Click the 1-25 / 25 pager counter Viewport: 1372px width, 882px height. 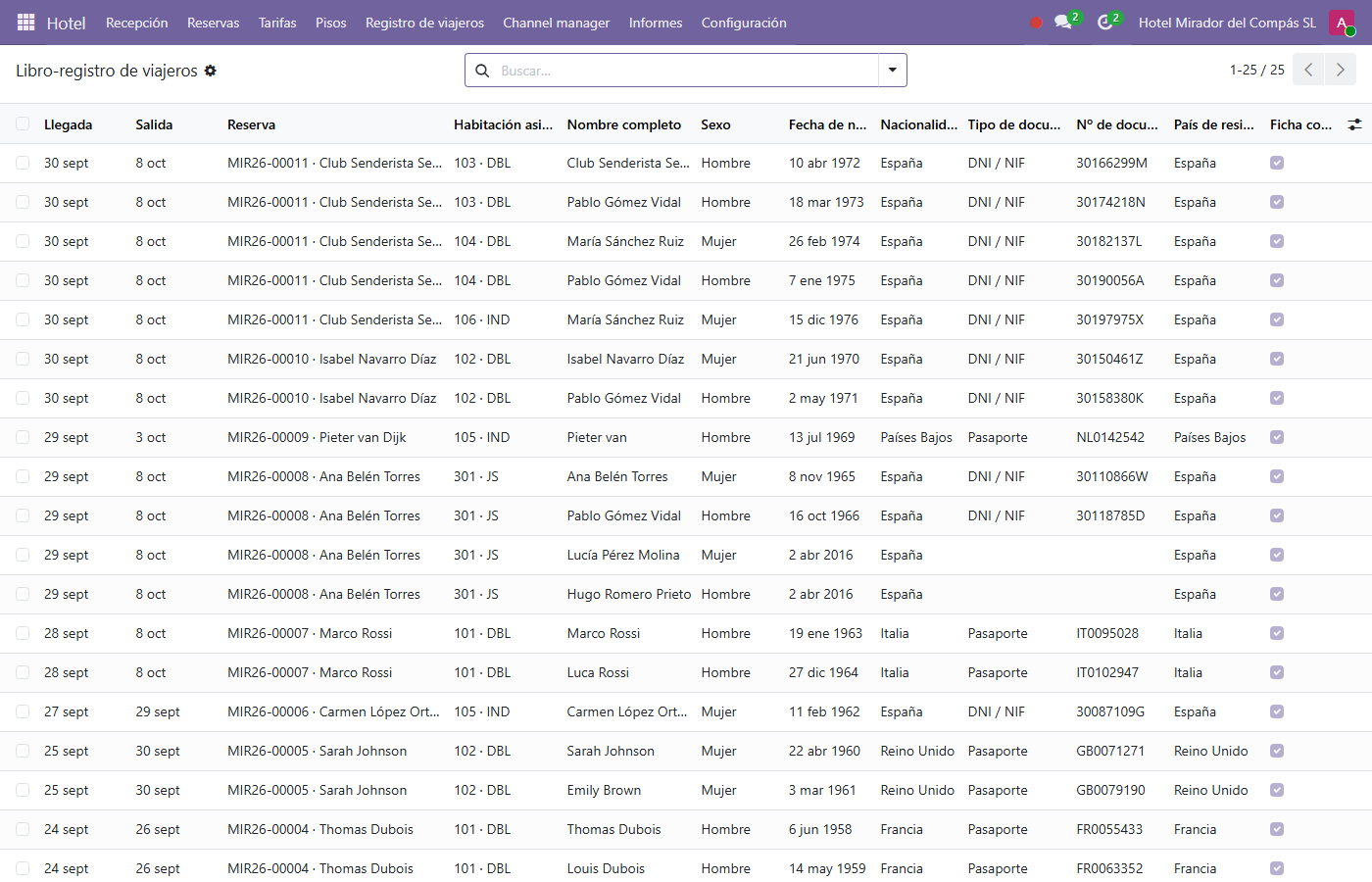pyautogui.click(x=1257, y=70)
